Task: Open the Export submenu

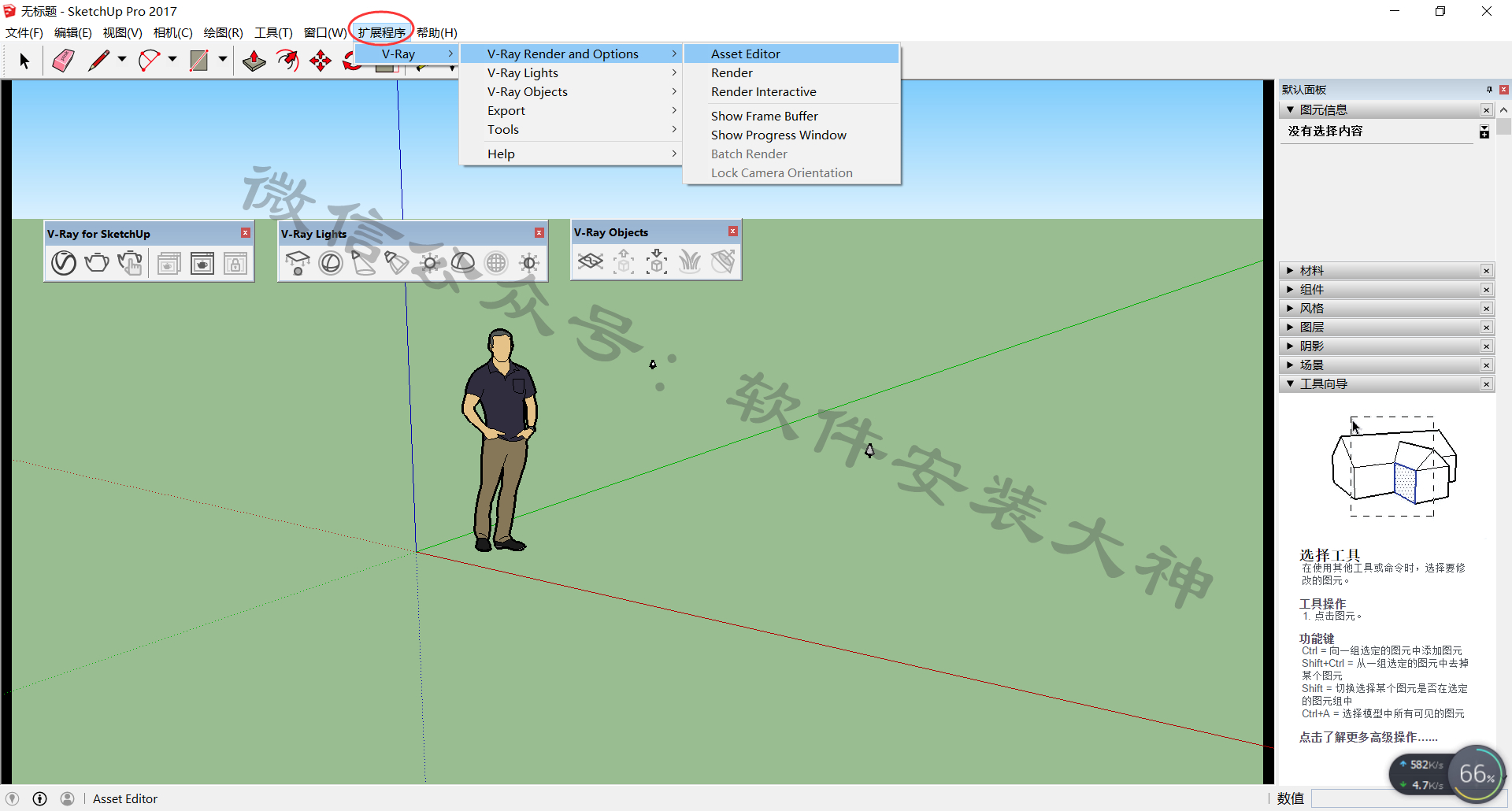Action: pyautogui.click(x=571, y=110)
